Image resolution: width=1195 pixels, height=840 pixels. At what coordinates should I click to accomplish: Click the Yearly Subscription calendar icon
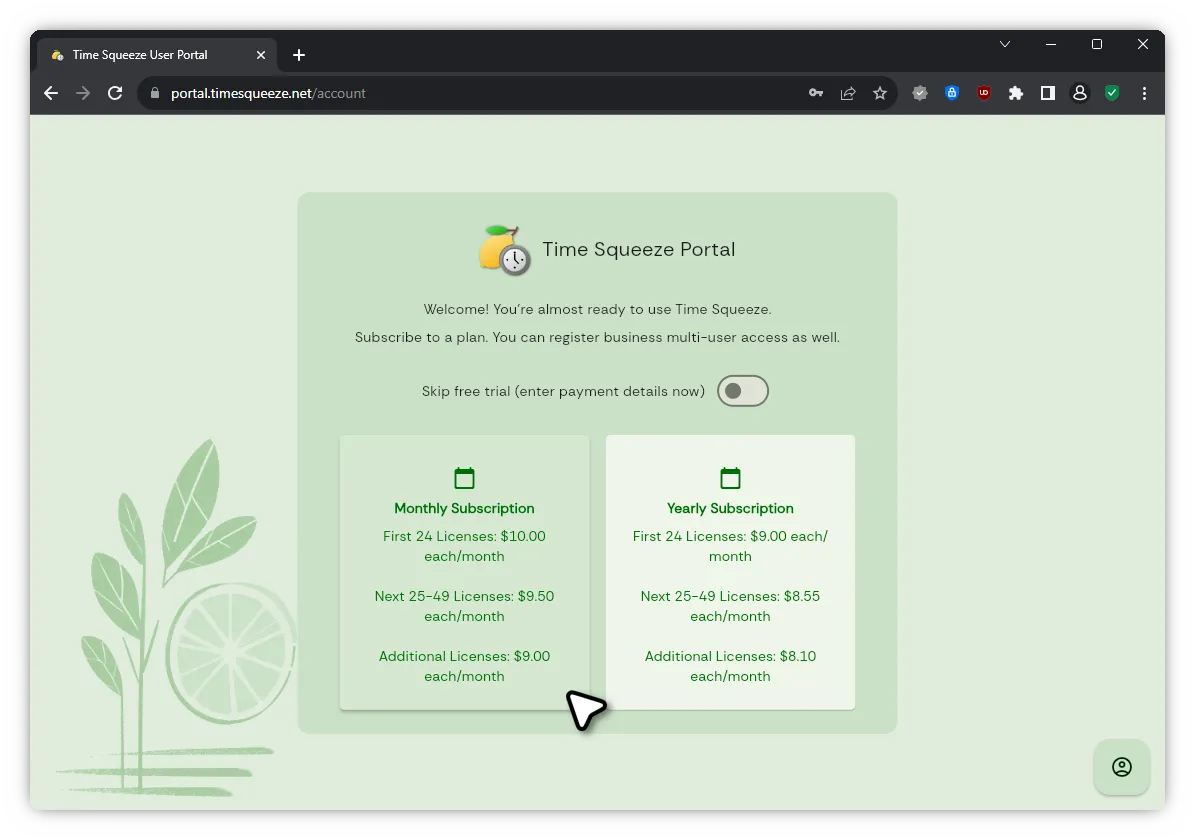pyautogui.click(x=730, y=478)
